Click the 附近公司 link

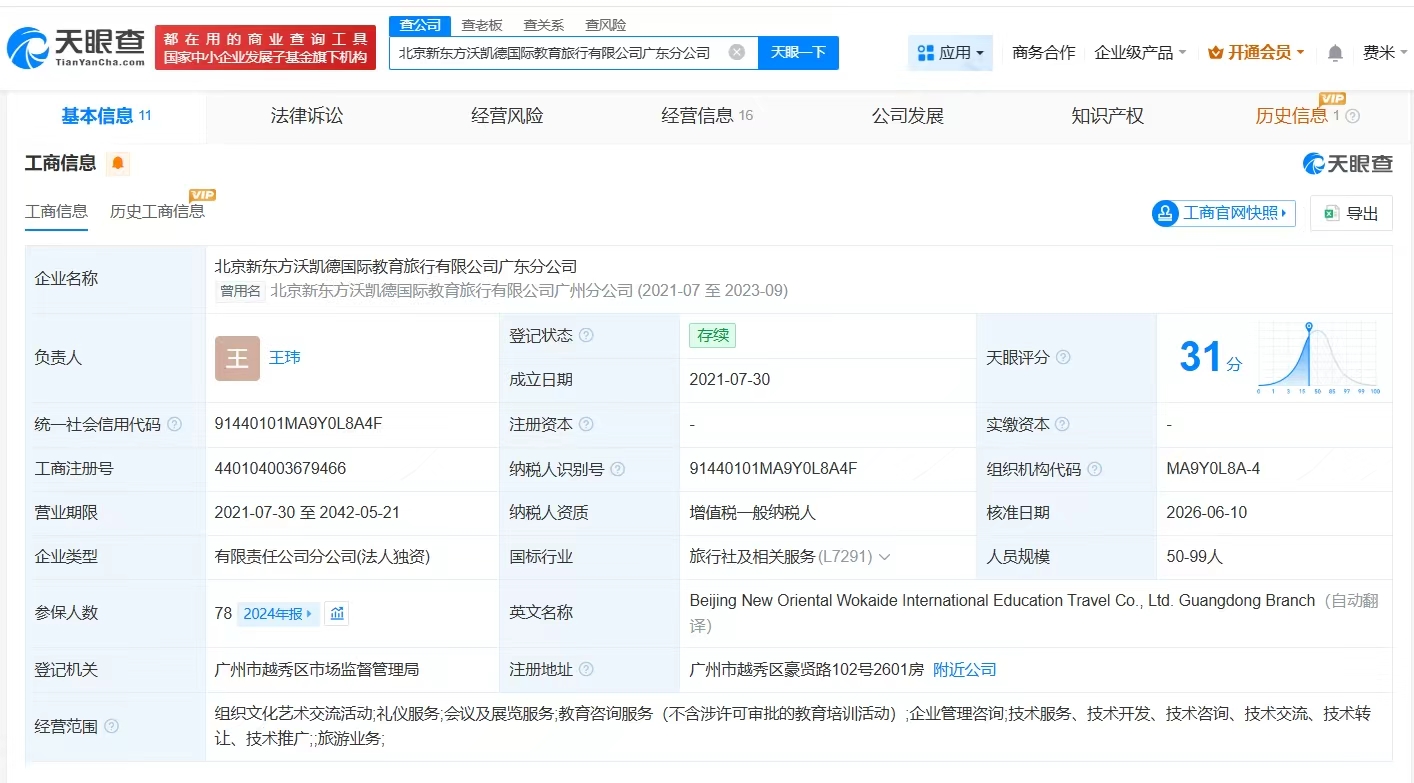(x=965, y=670)
